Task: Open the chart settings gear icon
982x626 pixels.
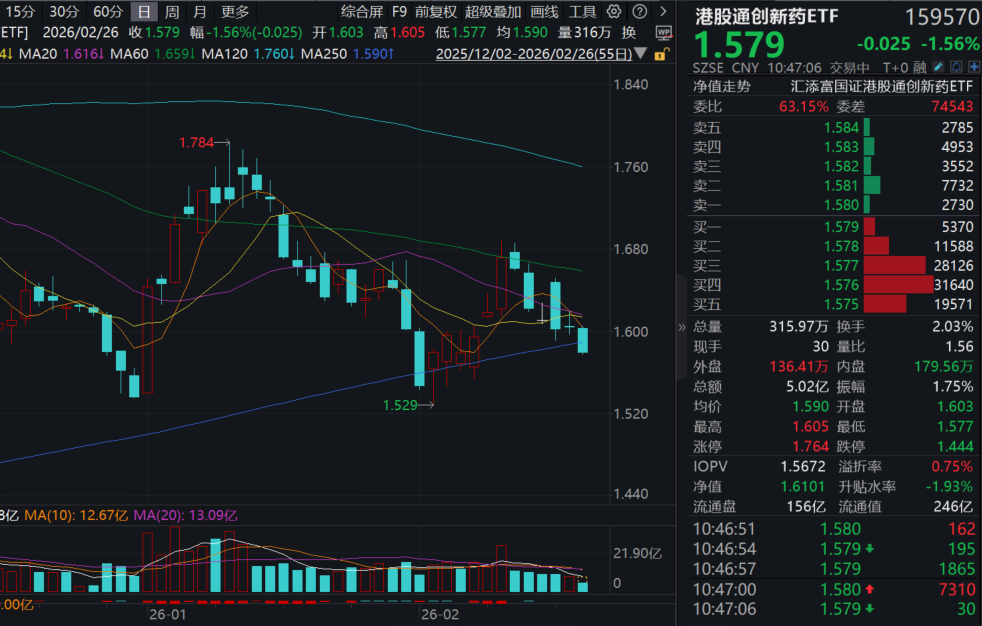Action: pos(613,11)
